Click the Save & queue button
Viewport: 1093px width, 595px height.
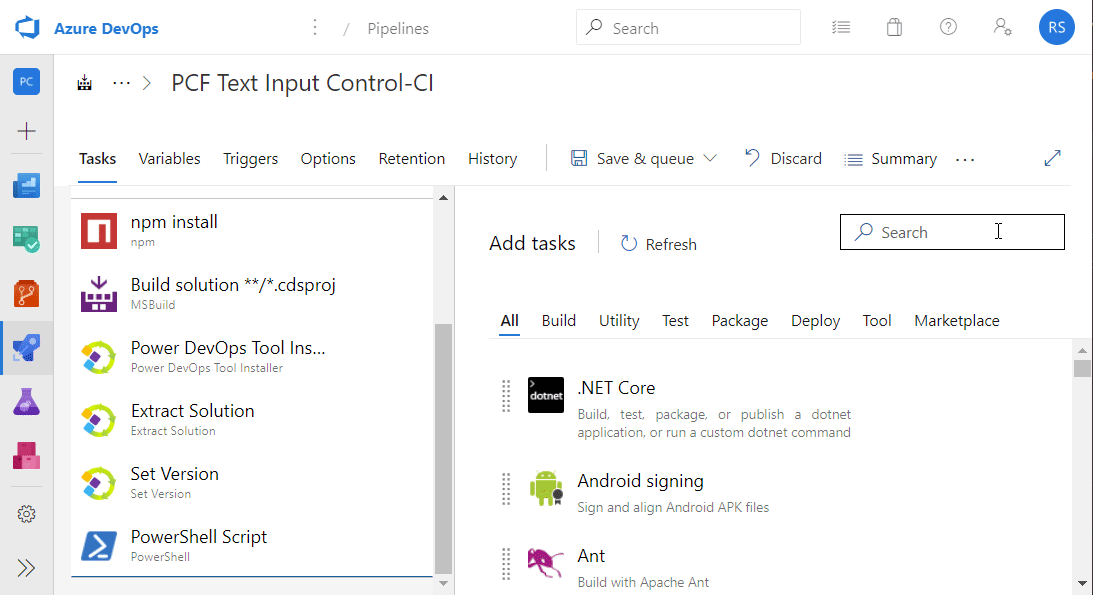click(x=632, y=159)
